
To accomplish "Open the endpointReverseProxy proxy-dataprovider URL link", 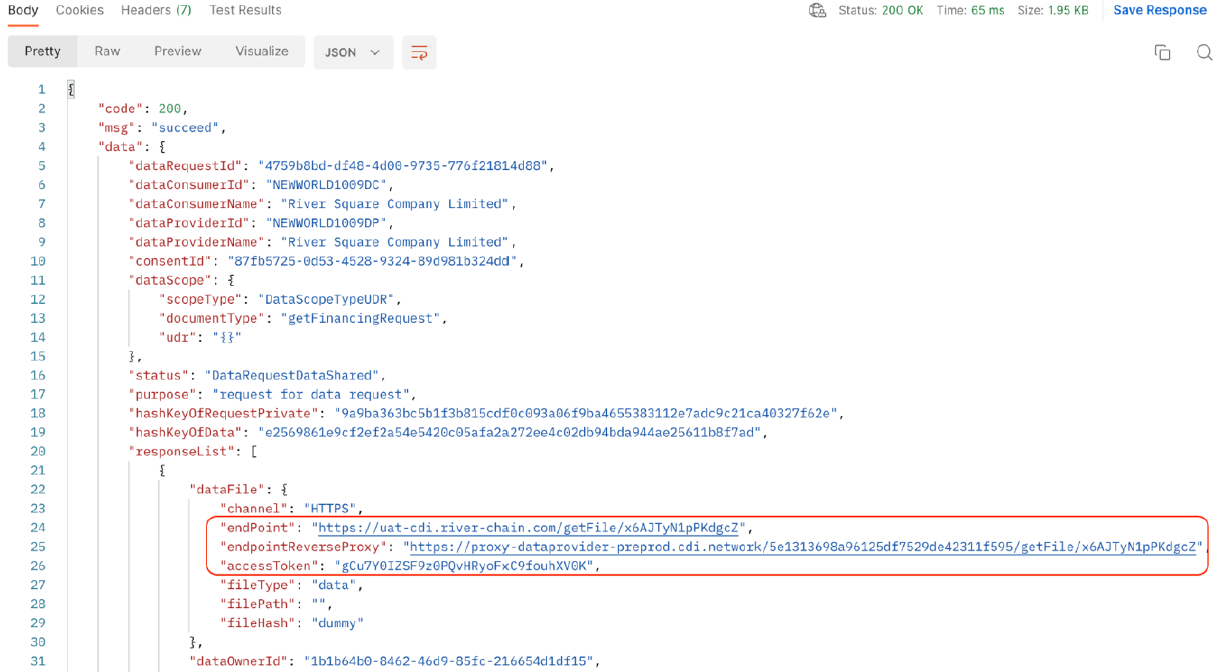I will 805,547.
